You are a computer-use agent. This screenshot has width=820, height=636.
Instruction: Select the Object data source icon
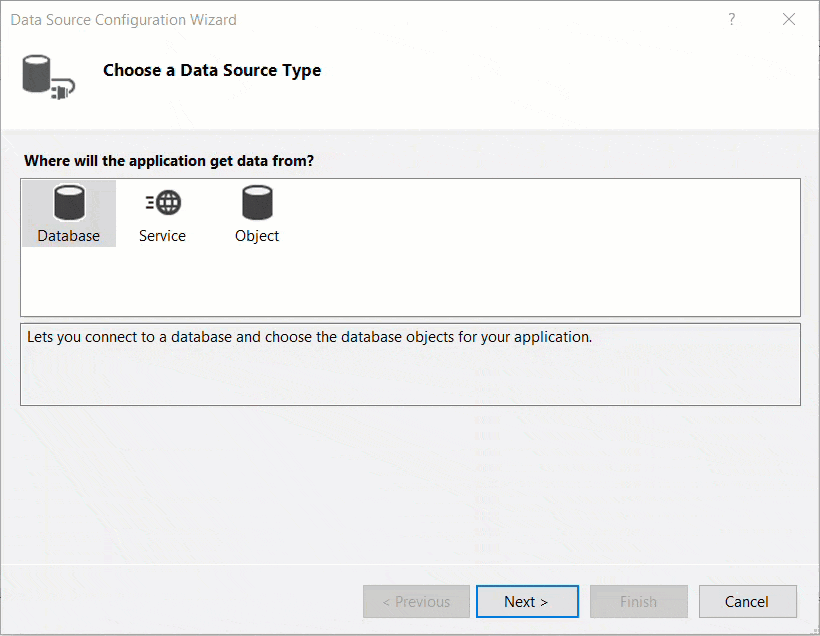point(257,204)
